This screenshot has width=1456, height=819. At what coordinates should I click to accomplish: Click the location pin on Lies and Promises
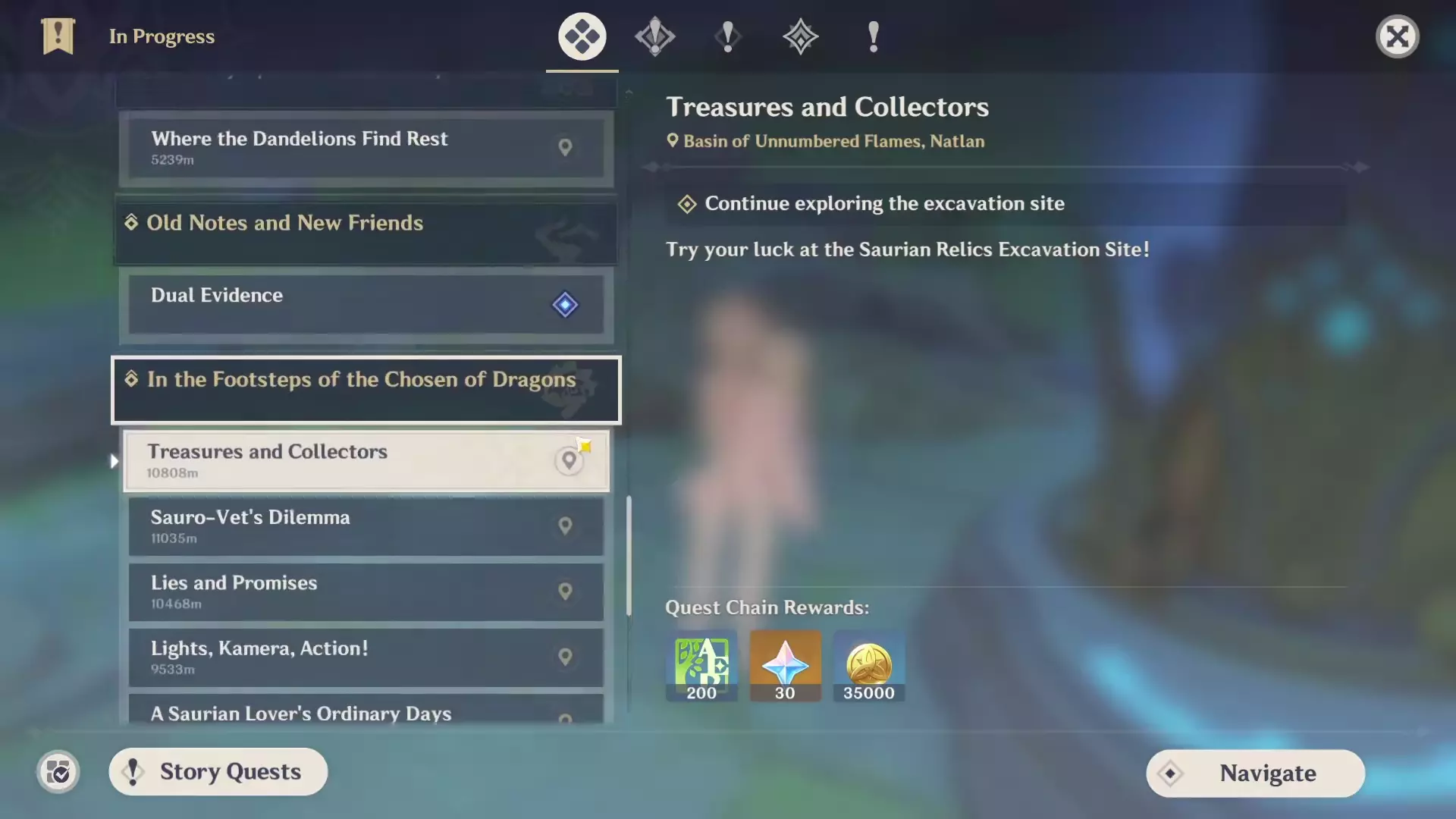tap(565, 591)
